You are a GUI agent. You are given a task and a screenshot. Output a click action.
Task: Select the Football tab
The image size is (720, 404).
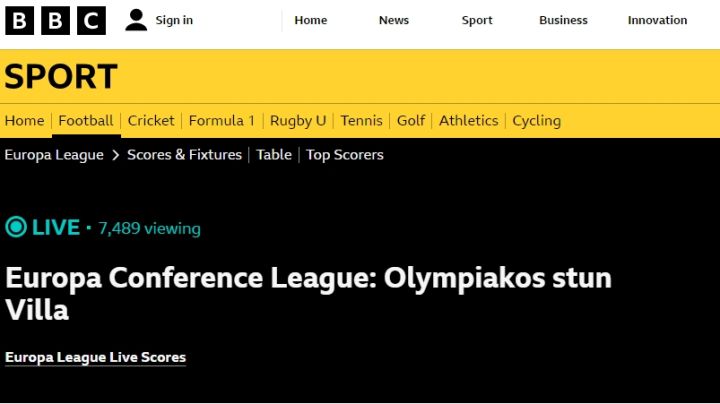[x=86, y=120]
